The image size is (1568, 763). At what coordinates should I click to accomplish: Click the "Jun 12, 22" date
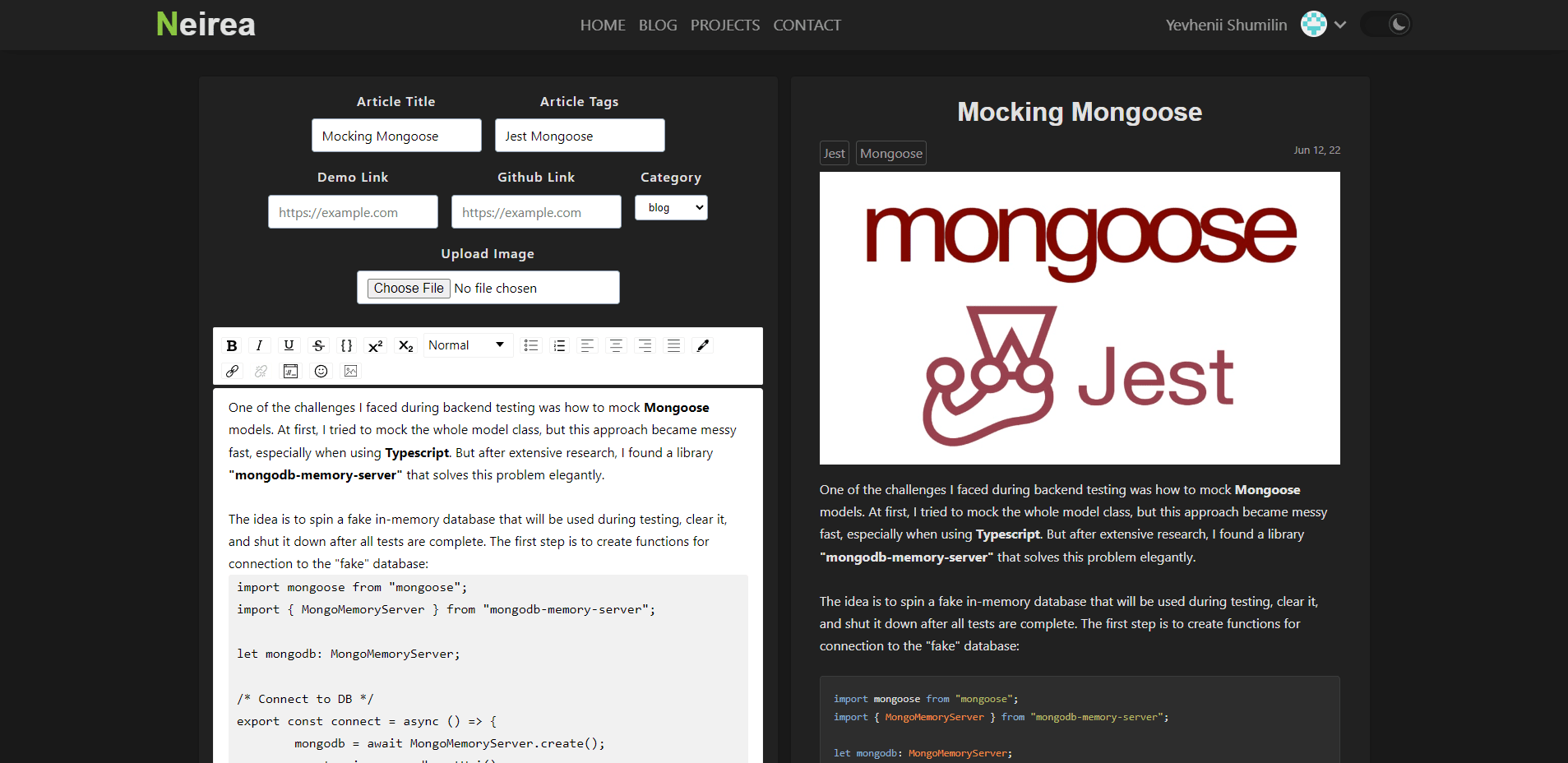coord(1316,150)
